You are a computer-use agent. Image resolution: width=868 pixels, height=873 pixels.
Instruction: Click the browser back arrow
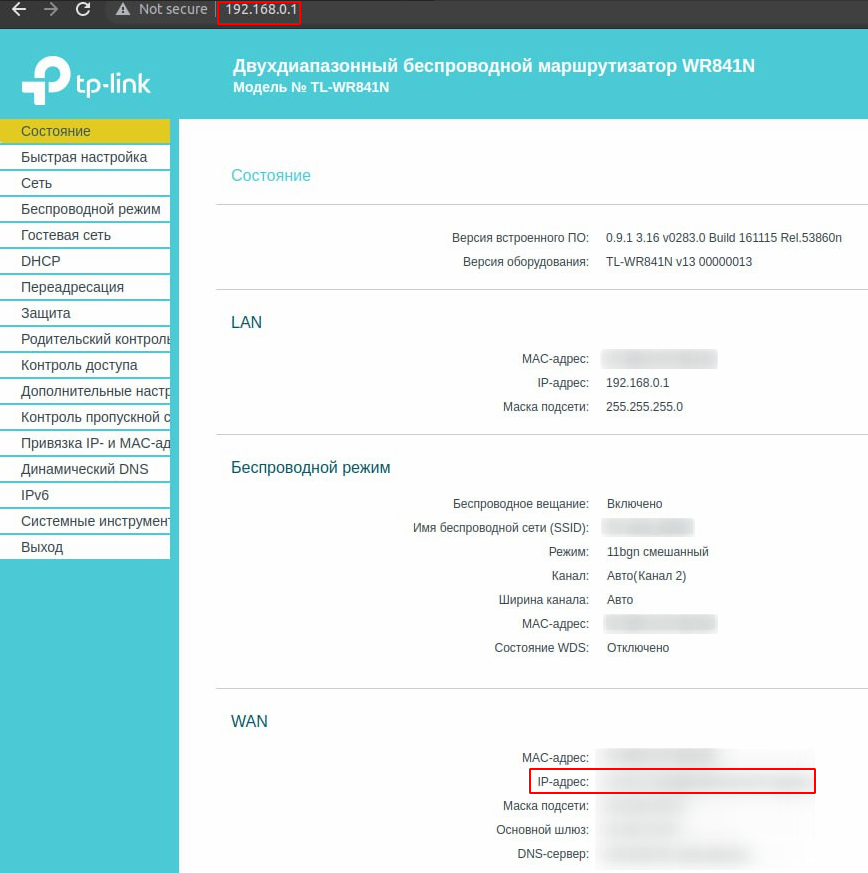click(18, 10)
